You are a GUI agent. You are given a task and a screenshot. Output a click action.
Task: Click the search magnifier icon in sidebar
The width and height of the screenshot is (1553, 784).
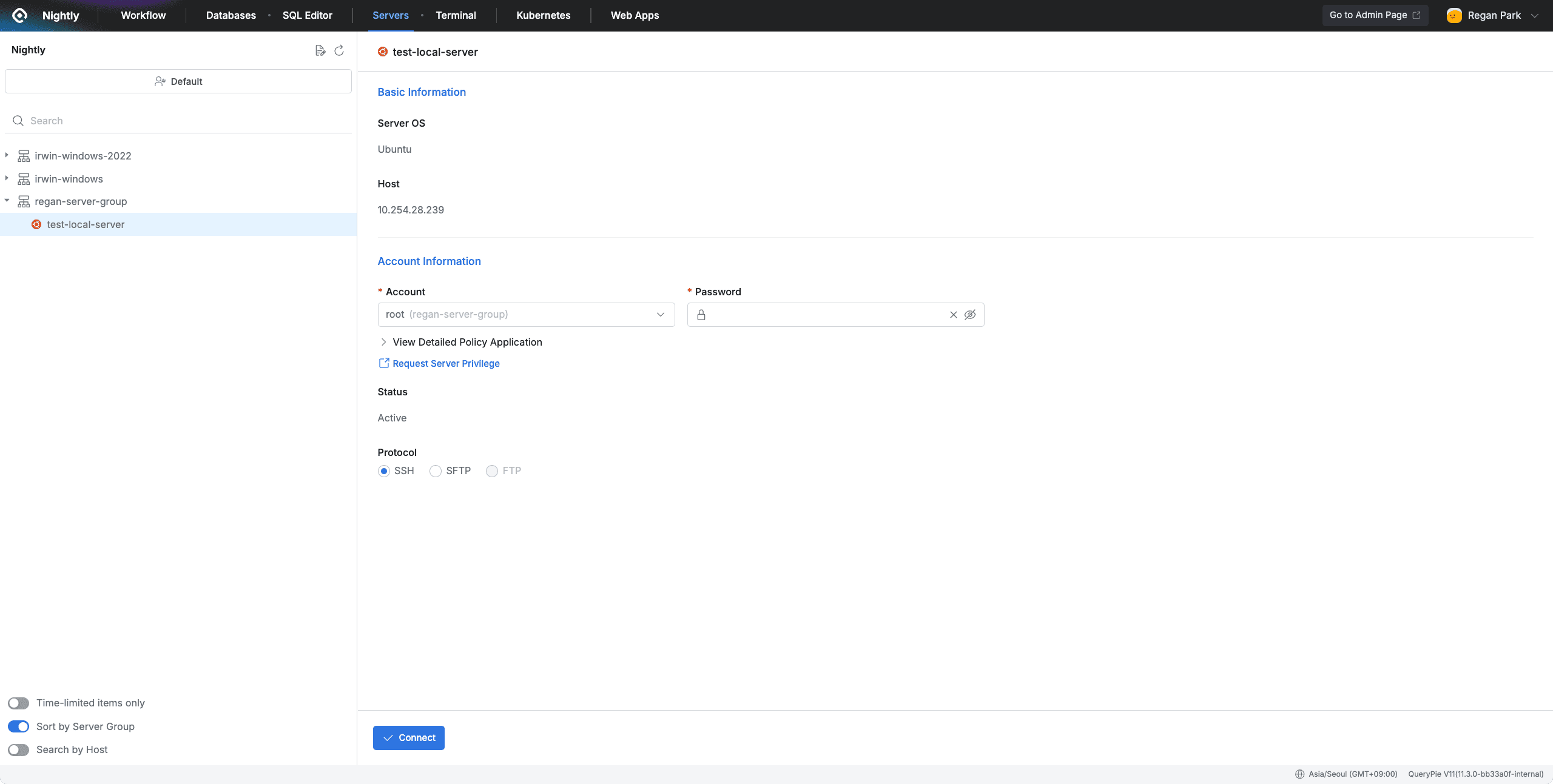pyautogui.click(x=18, y=120)
